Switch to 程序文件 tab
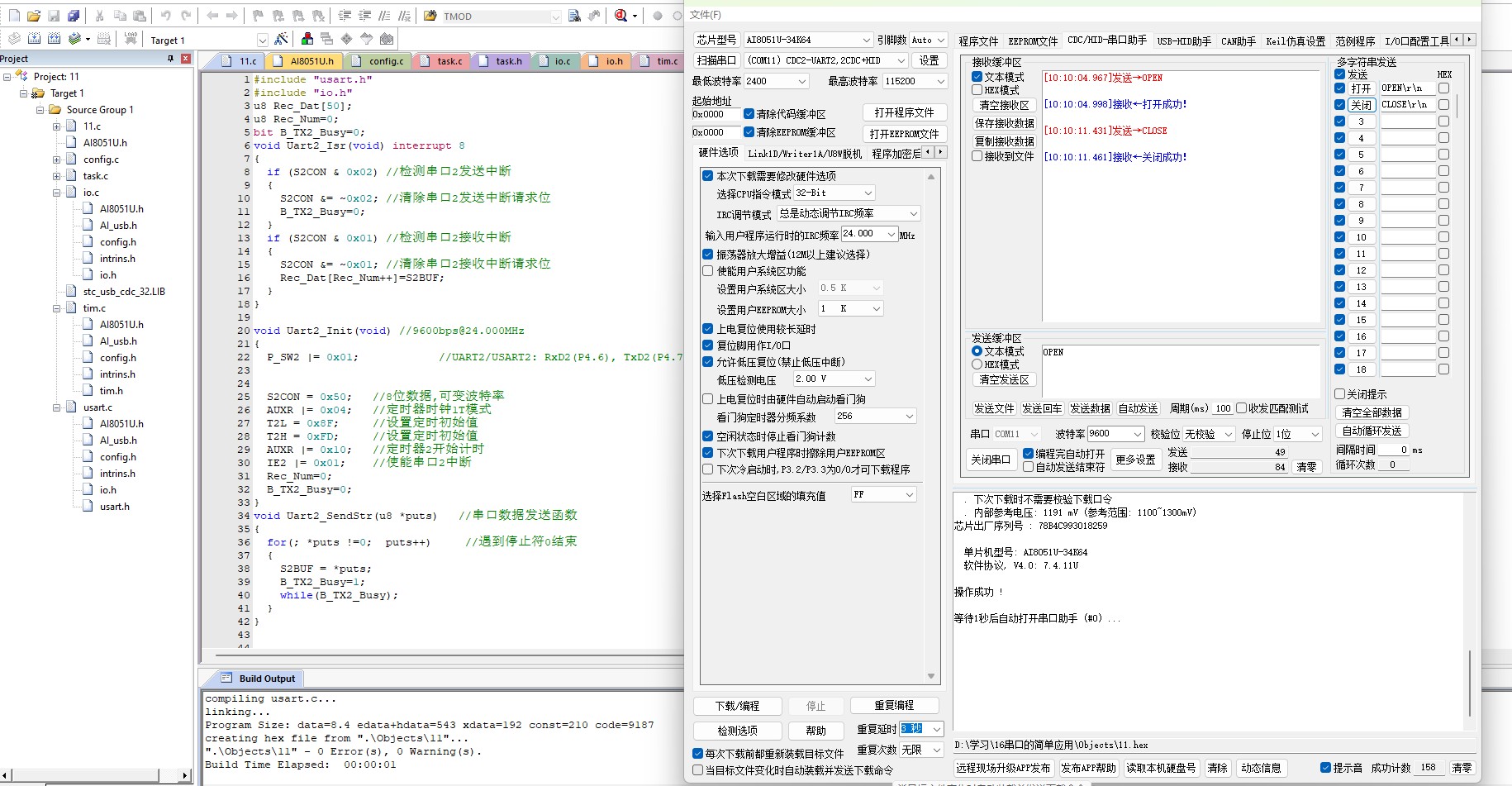This screenshot has height=786, width=1512. 978,40
